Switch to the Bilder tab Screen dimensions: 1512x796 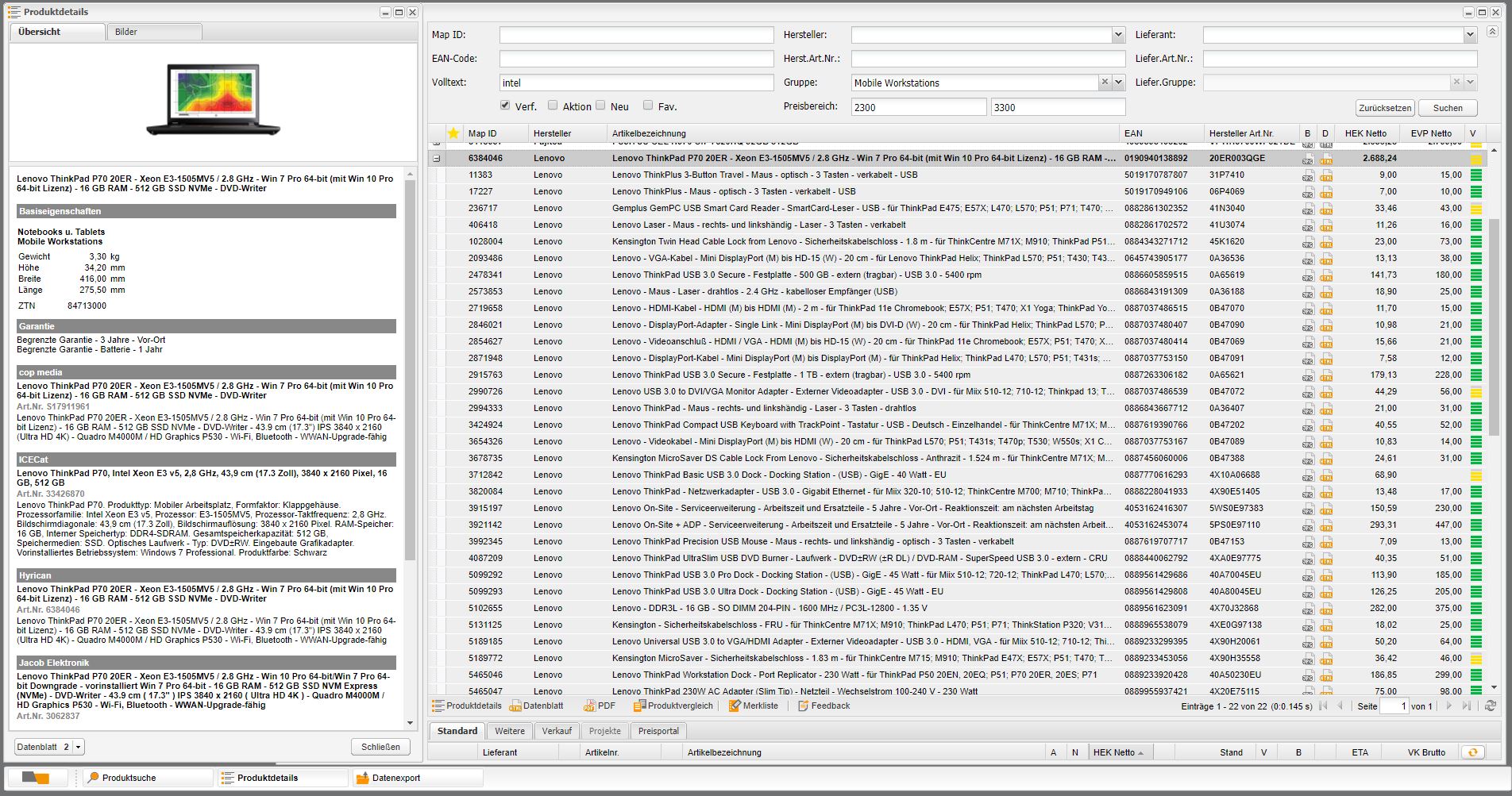[153, 32]
